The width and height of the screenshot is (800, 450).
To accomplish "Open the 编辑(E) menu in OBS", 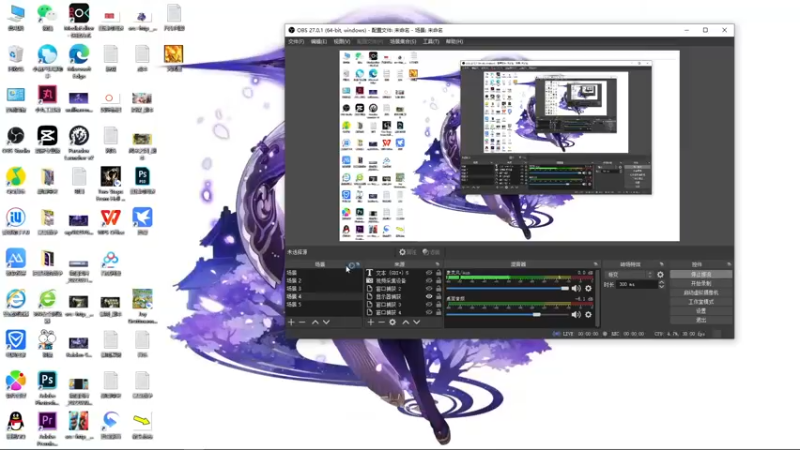I will pos(319,41).
